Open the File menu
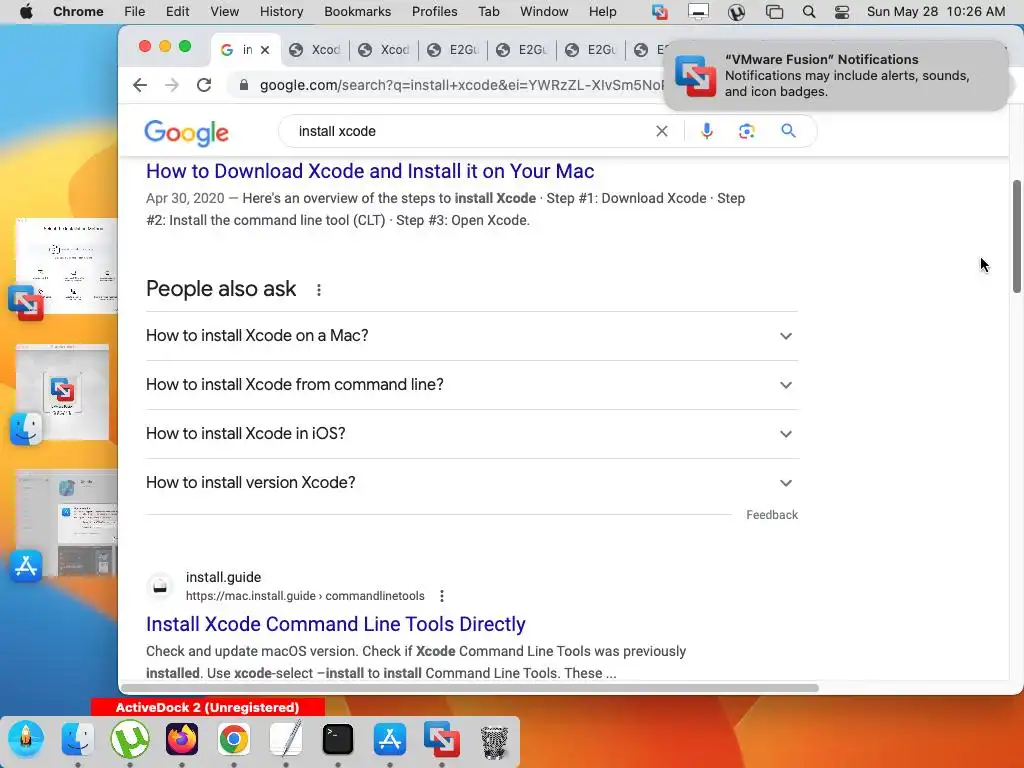This screenshot has height=768, width=1024. pyautogui.click(x=135, y=11)
